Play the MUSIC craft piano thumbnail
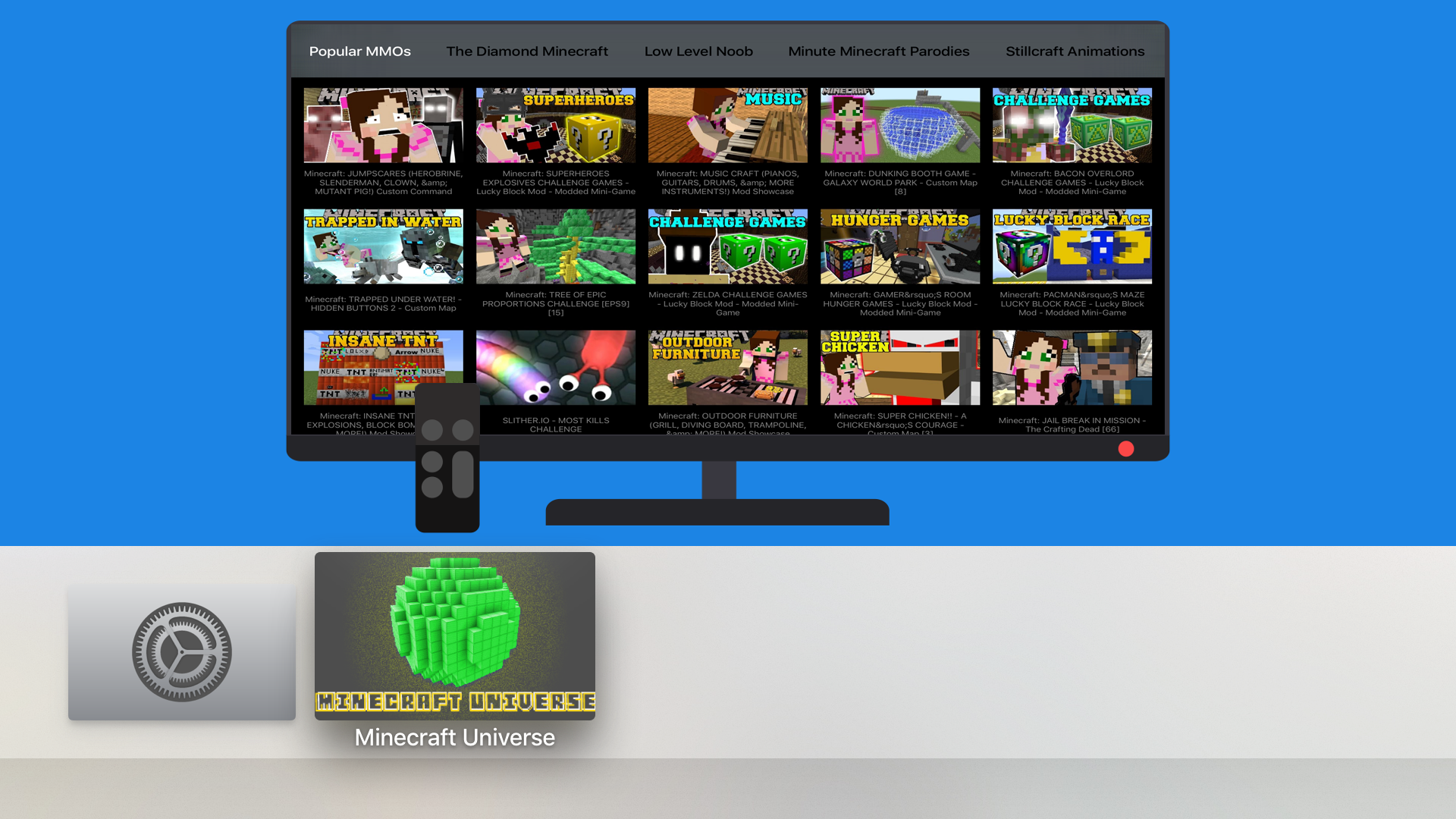This screenshot has width=1456, height=819. coord(728,125)
